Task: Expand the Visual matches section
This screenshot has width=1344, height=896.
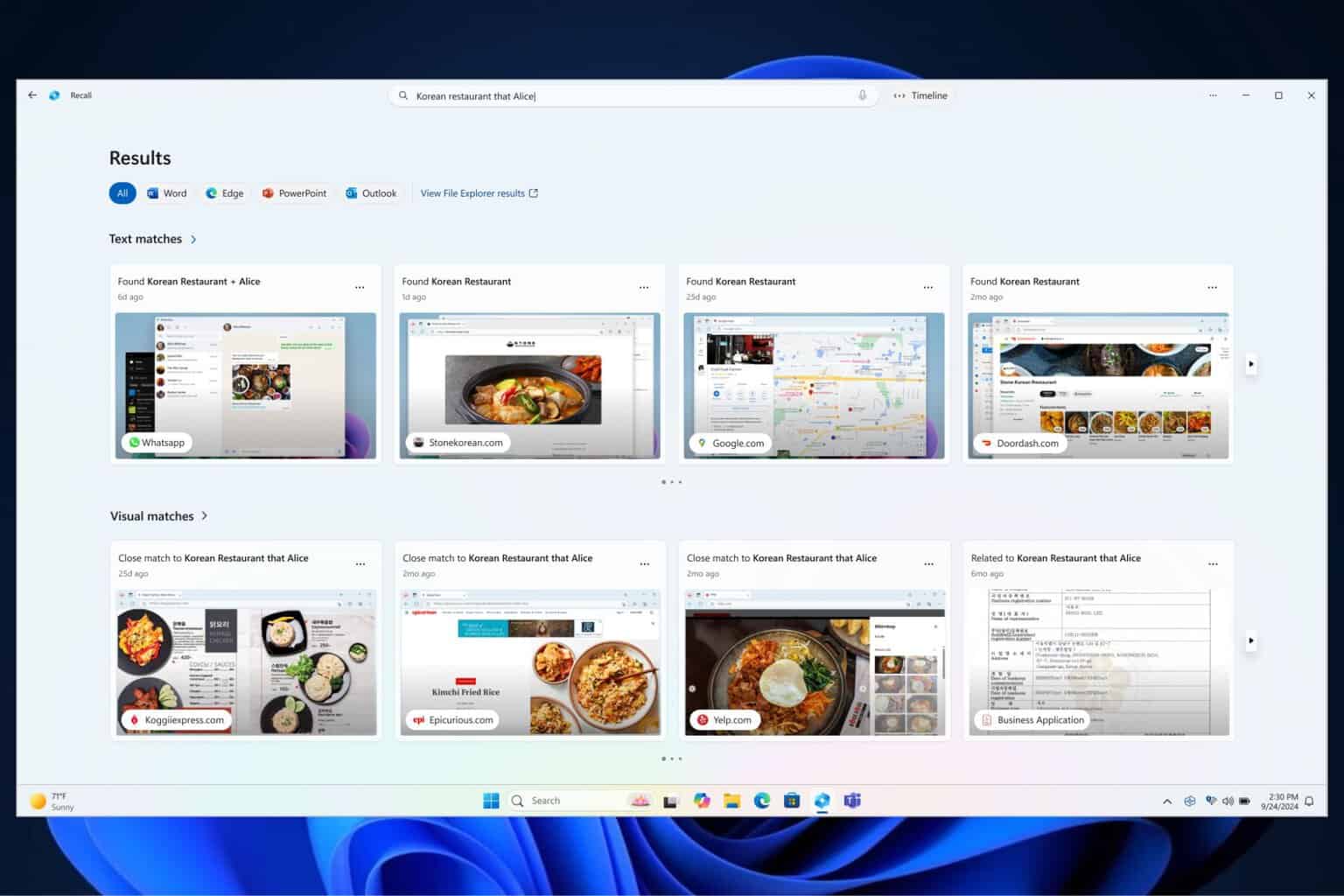Action: (159, 516)
